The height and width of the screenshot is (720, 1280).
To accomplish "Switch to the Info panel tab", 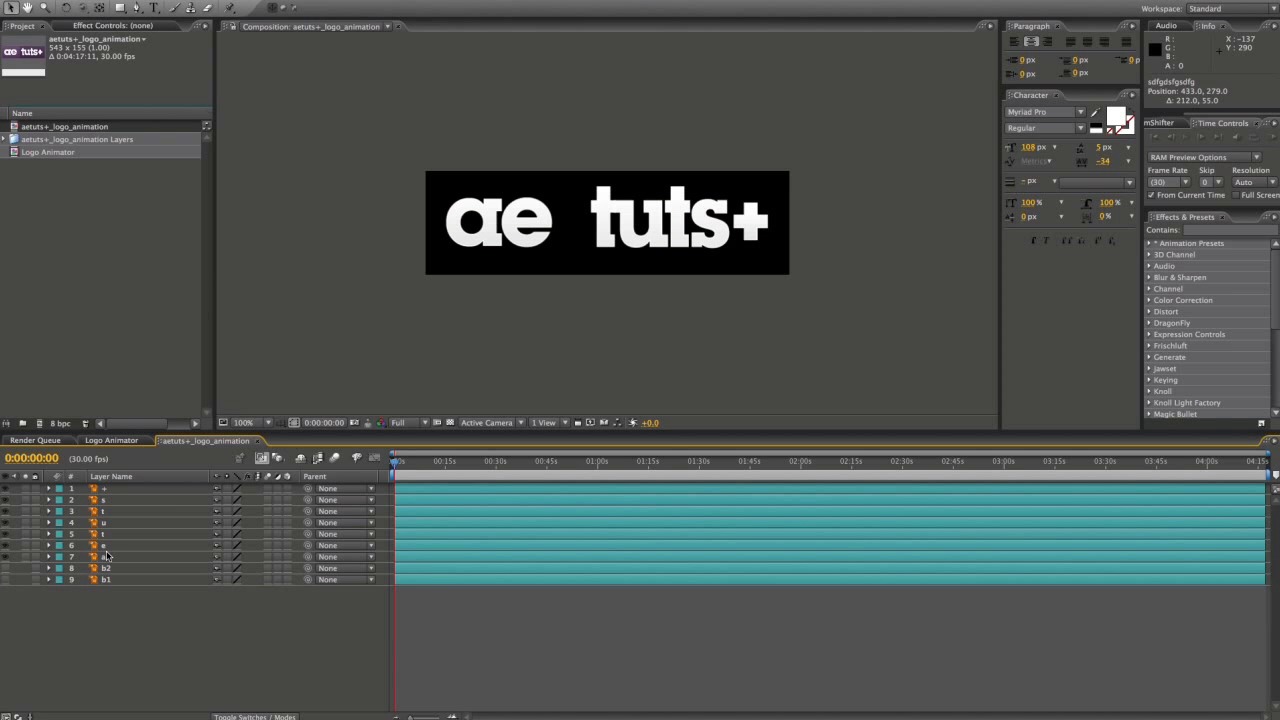I will tap(1208, 26).
